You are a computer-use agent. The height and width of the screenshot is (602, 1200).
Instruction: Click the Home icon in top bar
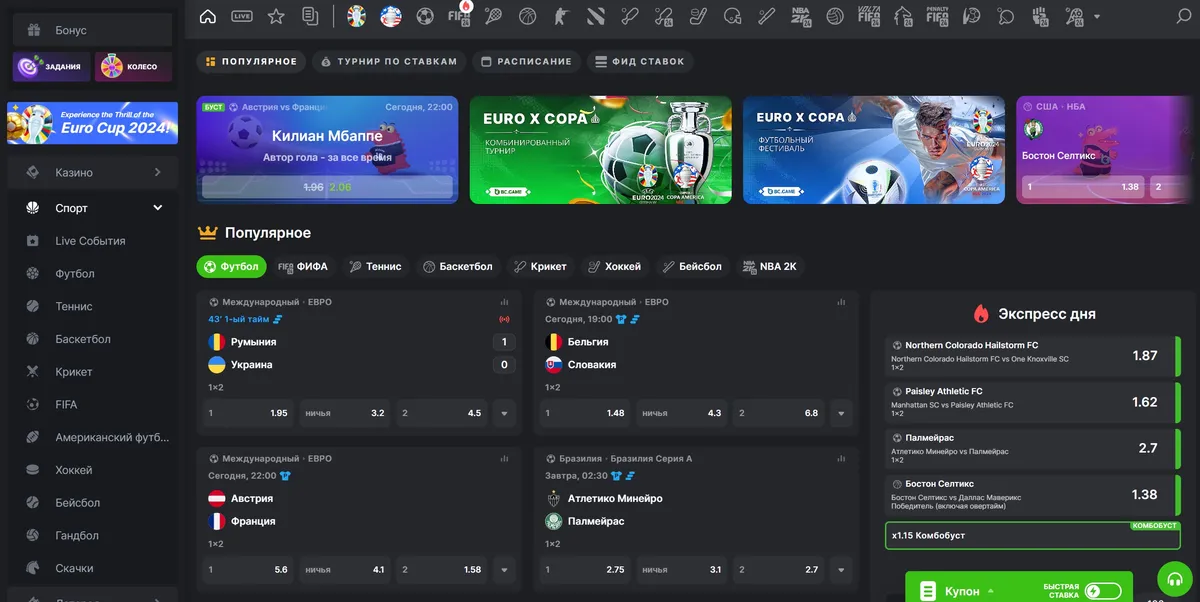pos(208,16)
